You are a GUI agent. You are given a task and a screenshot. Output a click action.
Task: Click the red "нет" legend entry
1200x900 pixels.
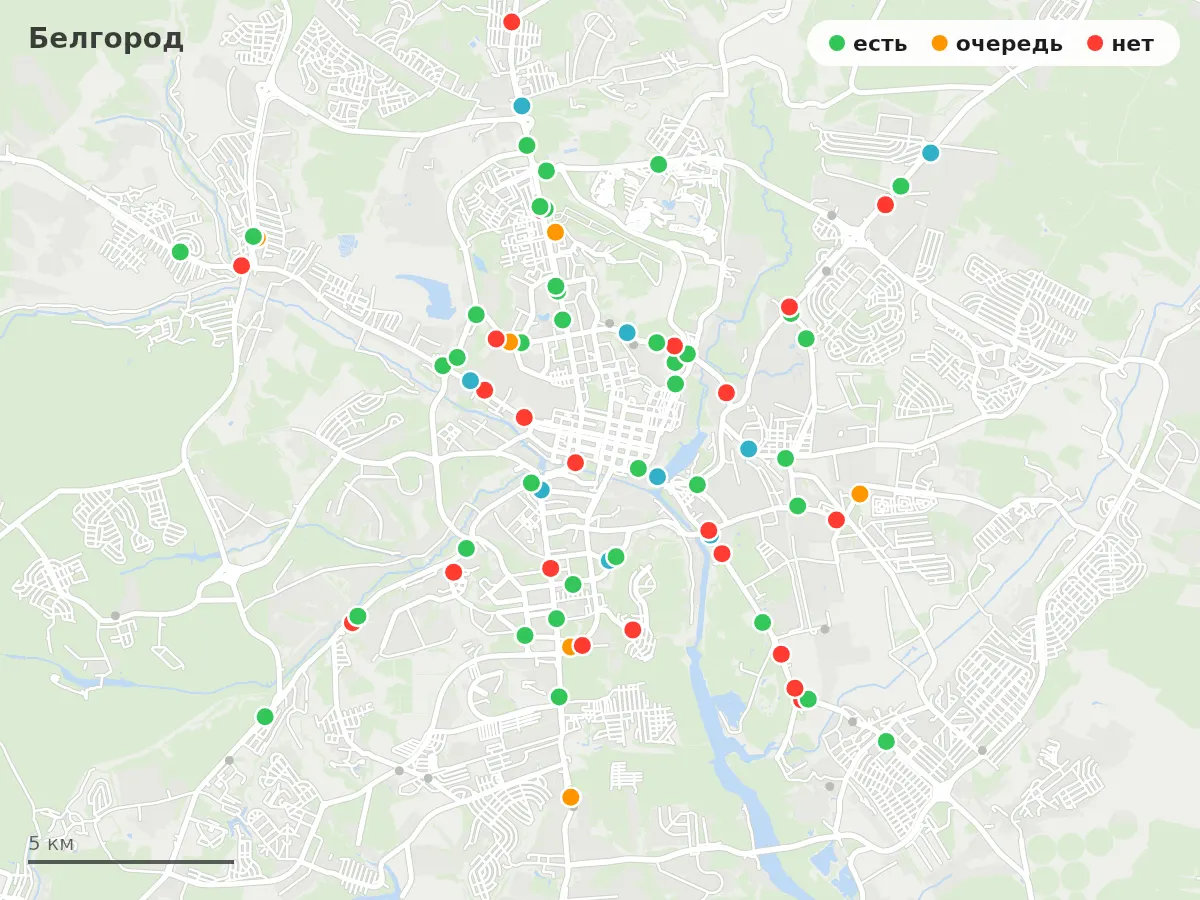(1120, 43)
